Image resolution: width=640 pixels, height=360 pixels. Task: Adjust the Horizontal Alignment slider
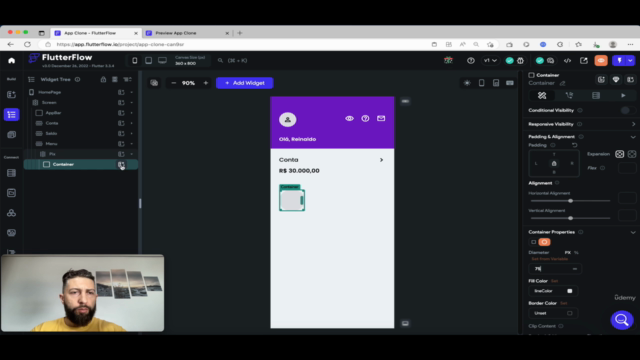(x=570, y=201)
